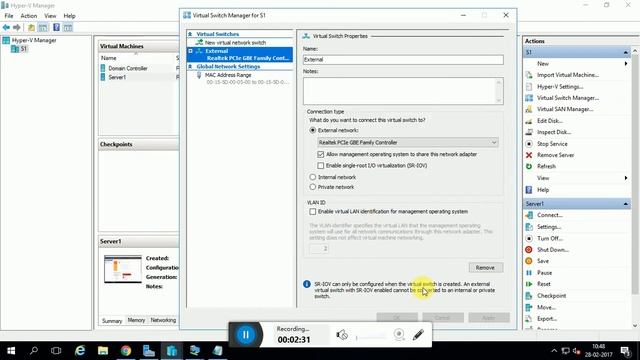Expand the External switch tree node

[x=190, y=51]
